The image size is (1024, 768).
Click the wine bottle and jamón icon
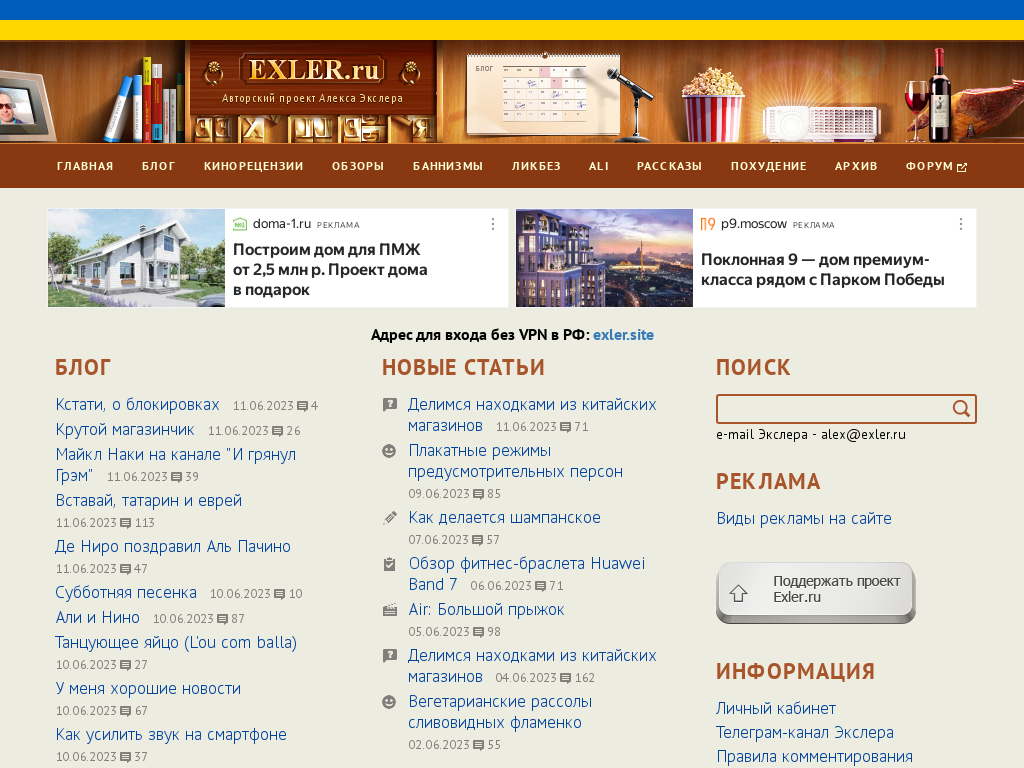coord(964,95)
